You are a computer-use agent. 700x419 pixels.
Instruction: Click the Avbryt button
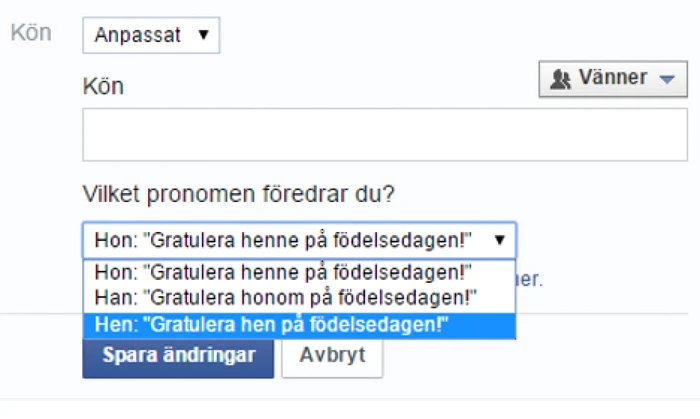332,357
